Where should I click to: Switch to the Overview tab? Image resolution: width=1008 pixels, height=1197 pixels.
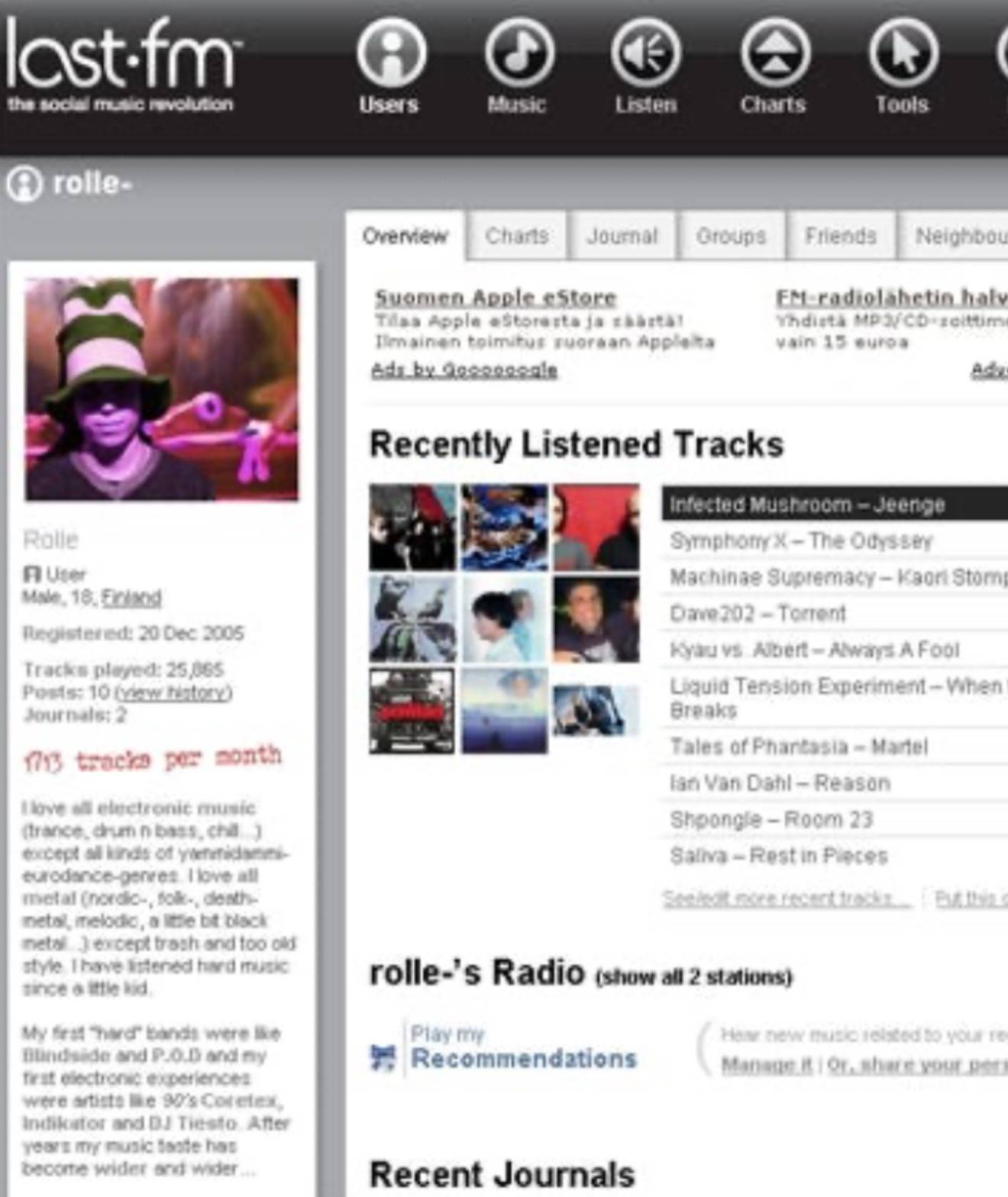tap(405, 236)
